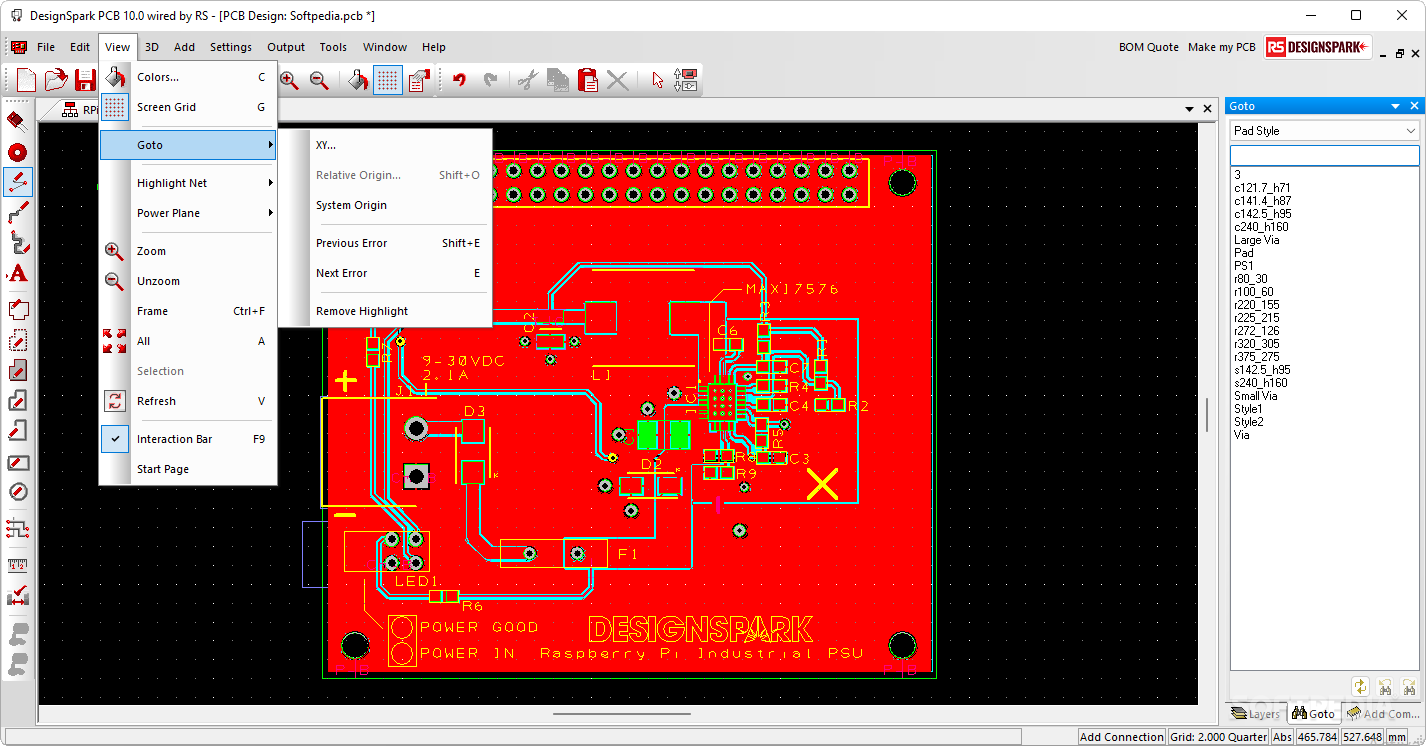Click the Swap Layer toolbar icon
Image resolution: width=1426 pixels, height=746 pixels.
pos(686,80)
